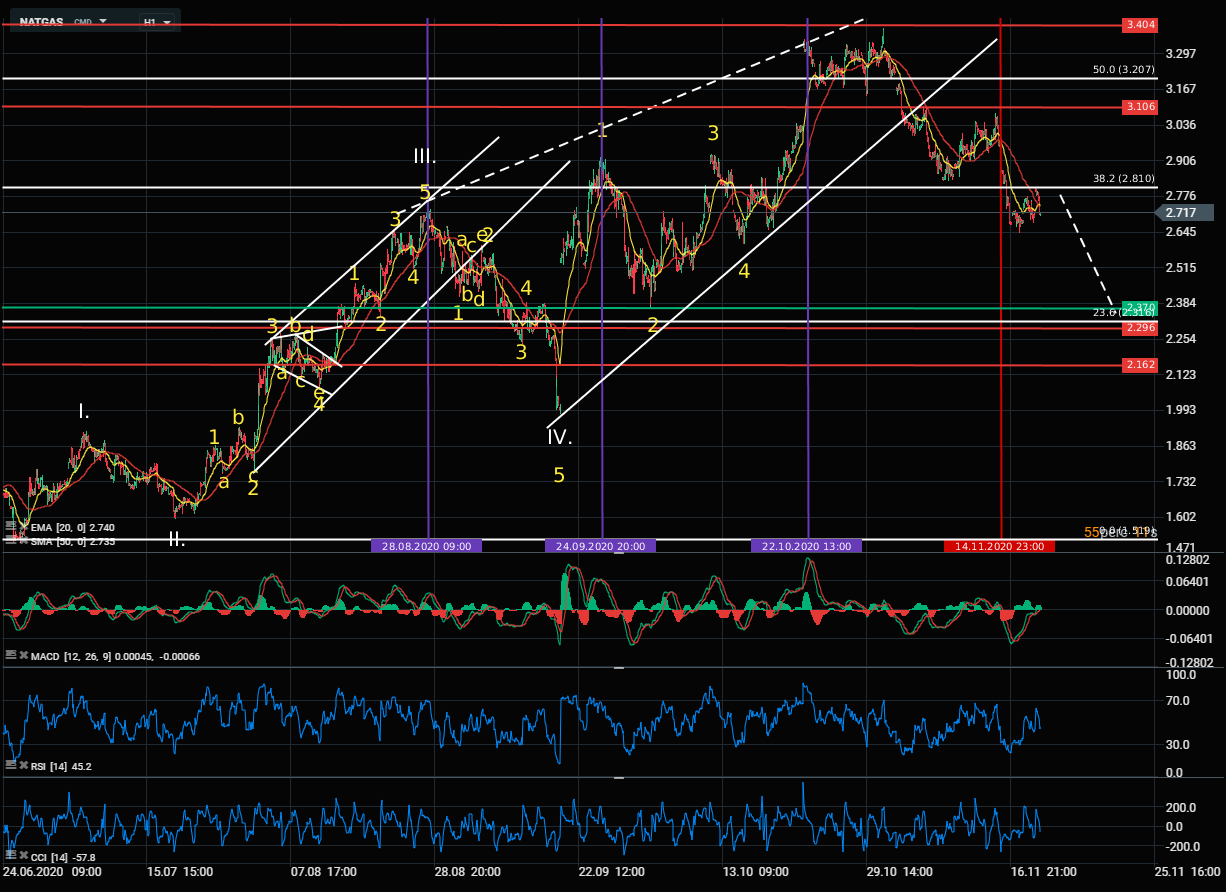The height and width of the screenshot is (892, 1226).
Task: Remove the CCI [14] indicator
Action: pyautogui.click(x=24, y=857)
